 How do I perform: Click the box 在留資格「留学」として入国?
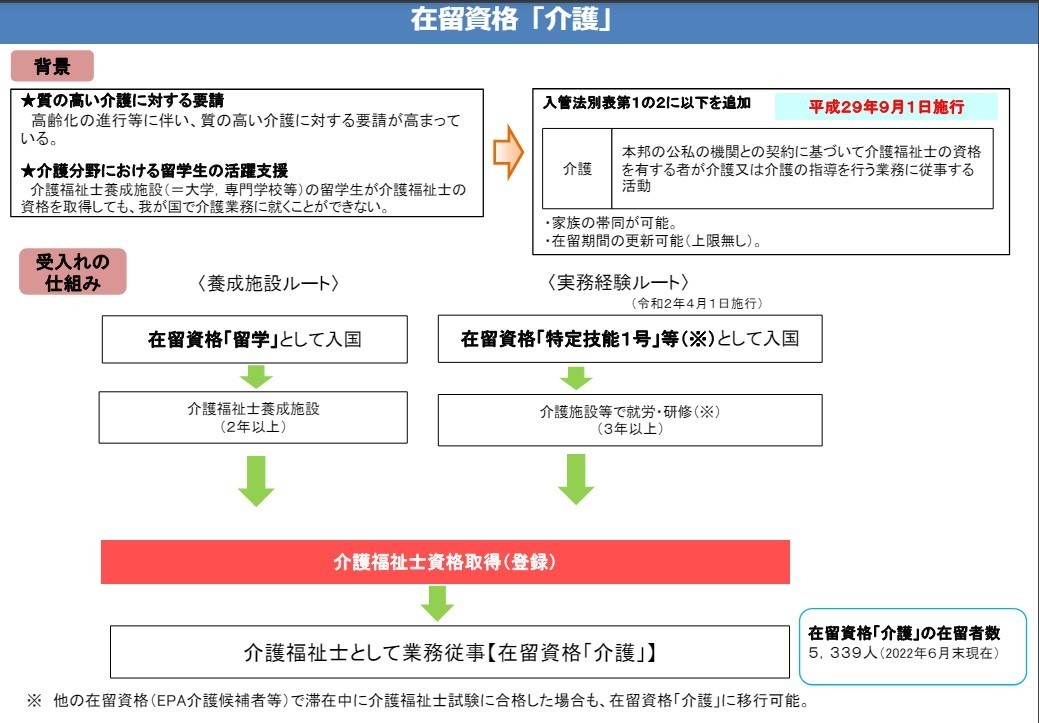pyautogui.click(x=254, y=339)
